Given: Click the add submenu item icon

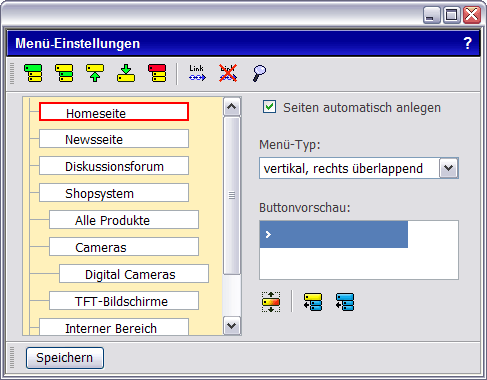Looking at the screenshot, I should 64,73.
